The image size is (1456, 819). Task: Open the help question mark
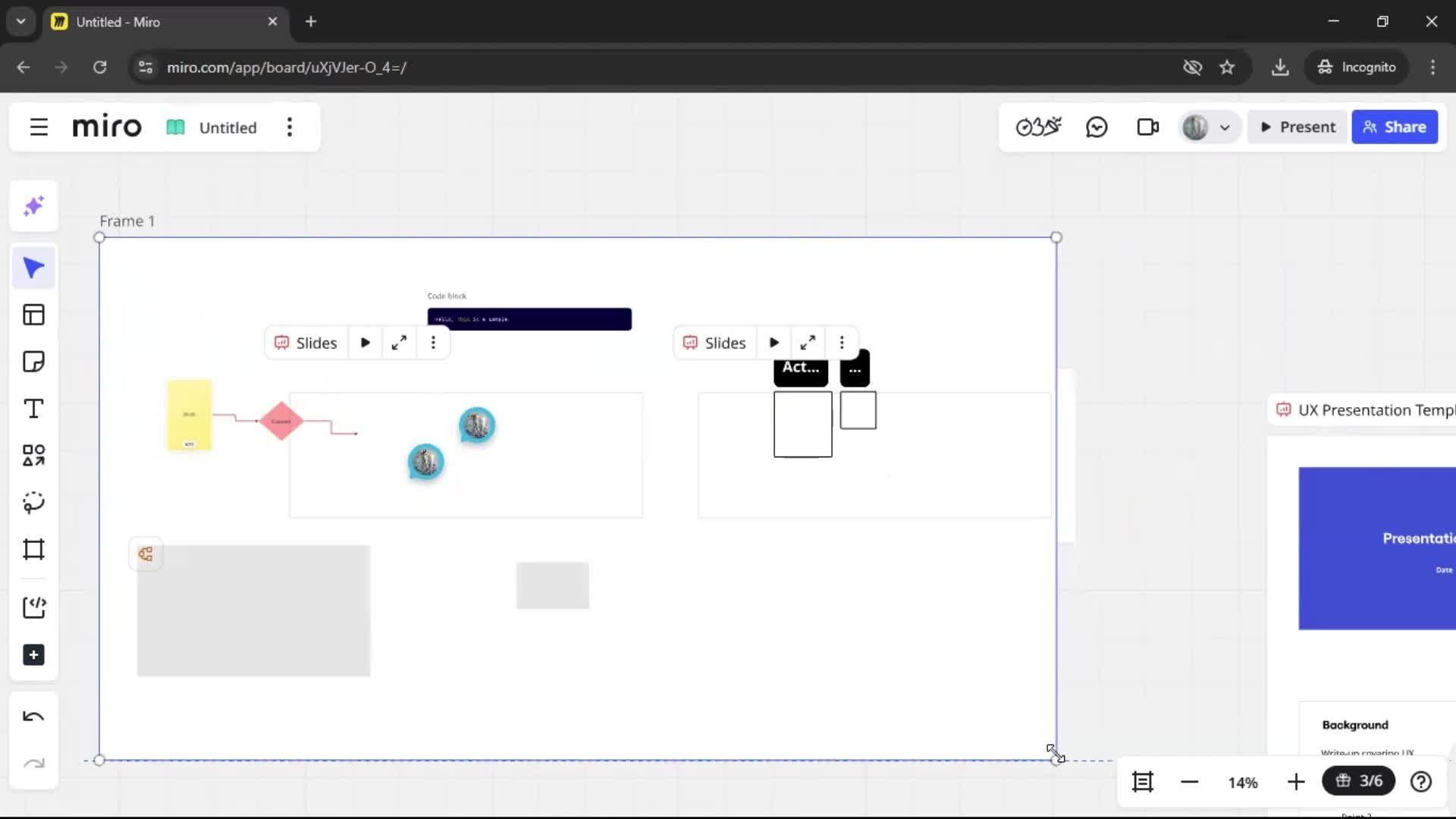point(1421,782)
